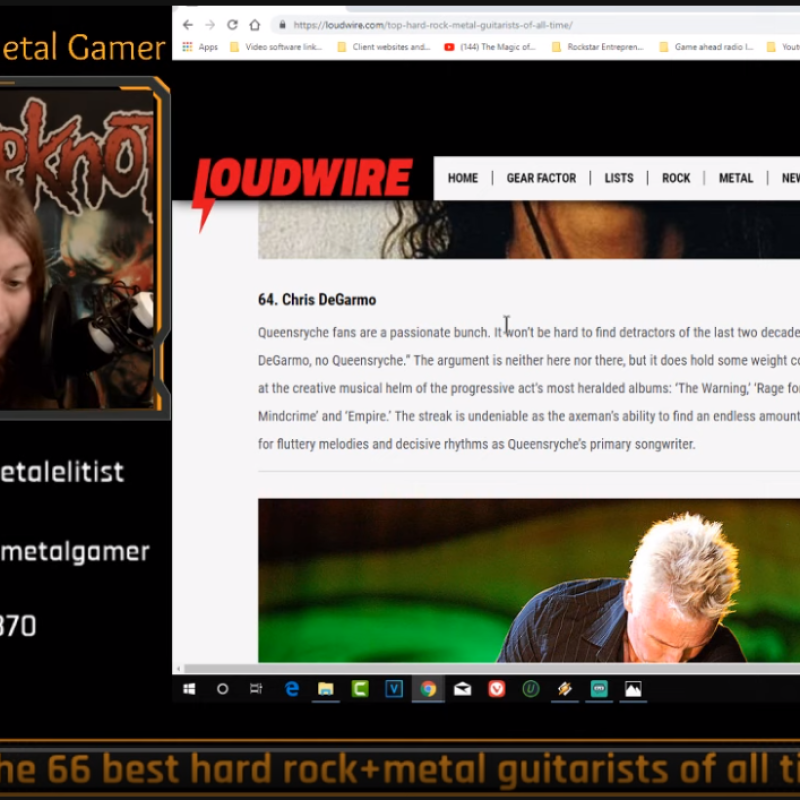Click the blond guitarist photo

(529, 580)
